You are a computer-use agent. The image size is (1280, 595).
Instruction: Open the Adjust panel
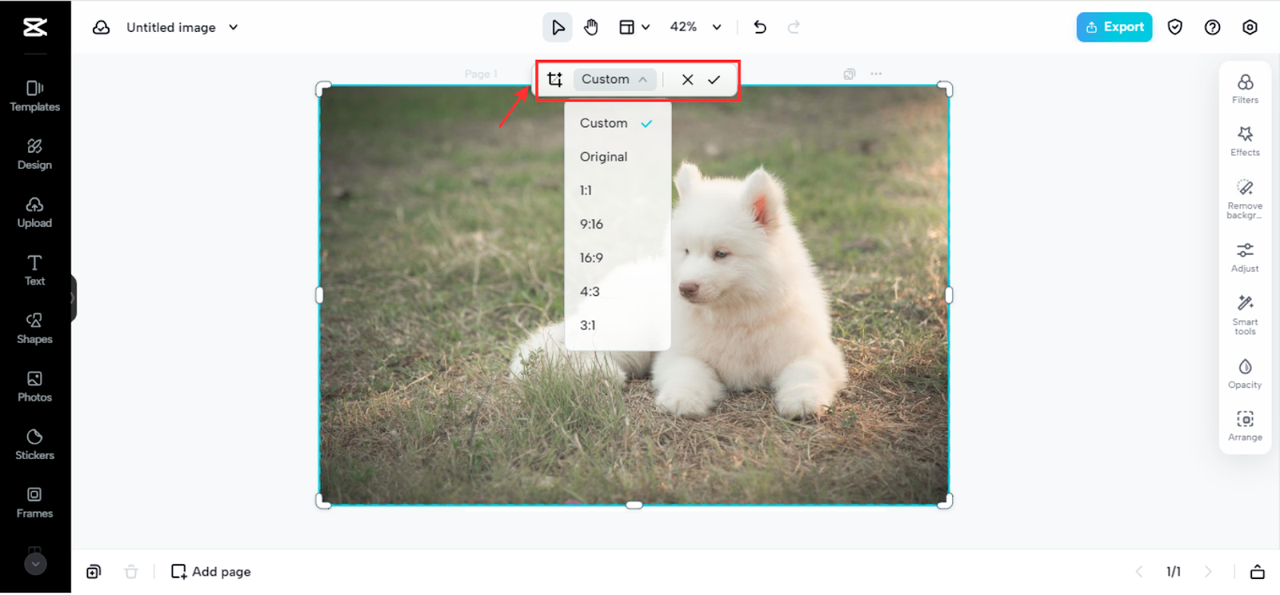tap(1245, 257)
